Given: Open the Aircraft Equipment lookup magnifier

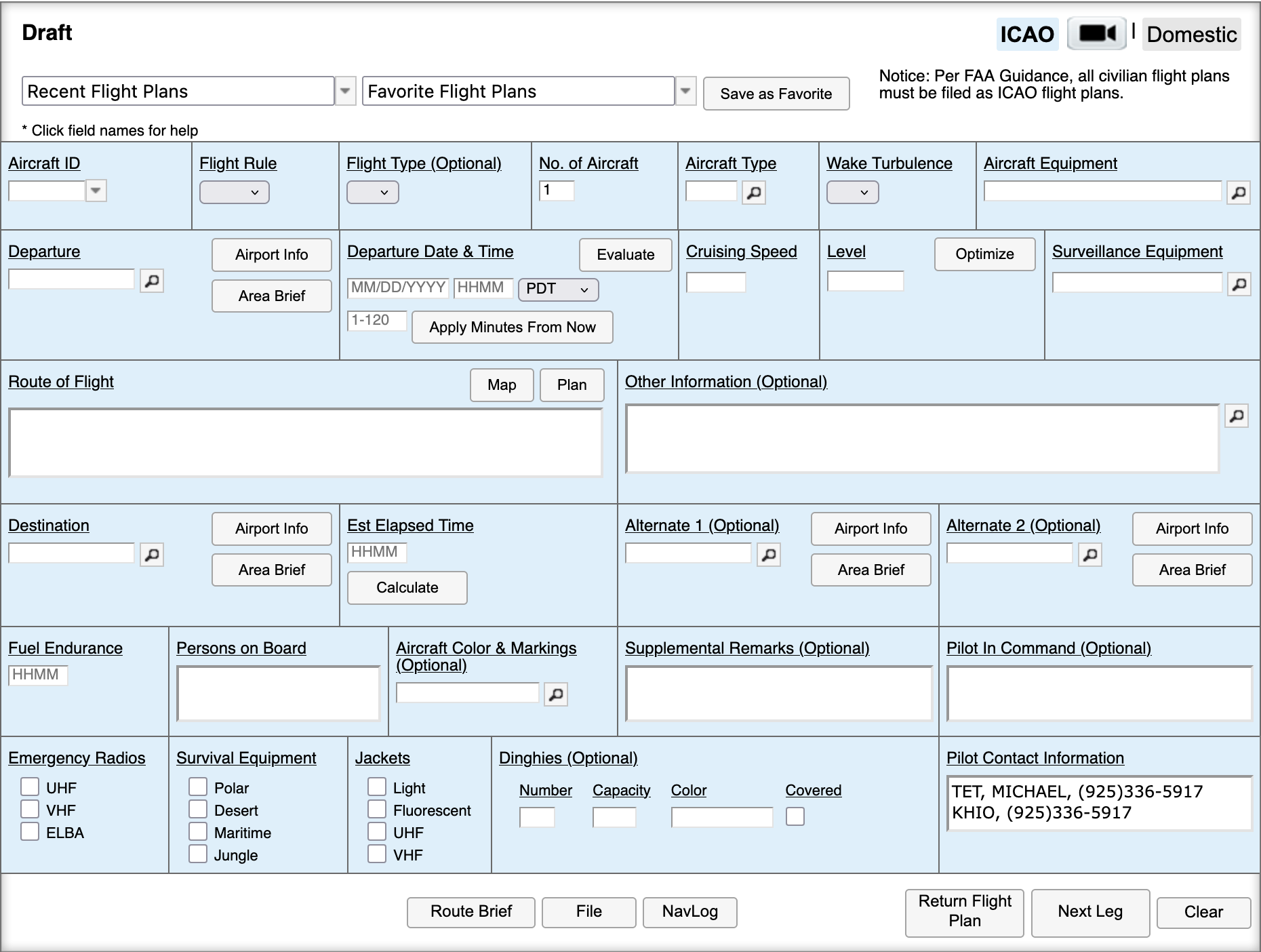Looking at the screenshot, I should click(x=1238, y=193).
